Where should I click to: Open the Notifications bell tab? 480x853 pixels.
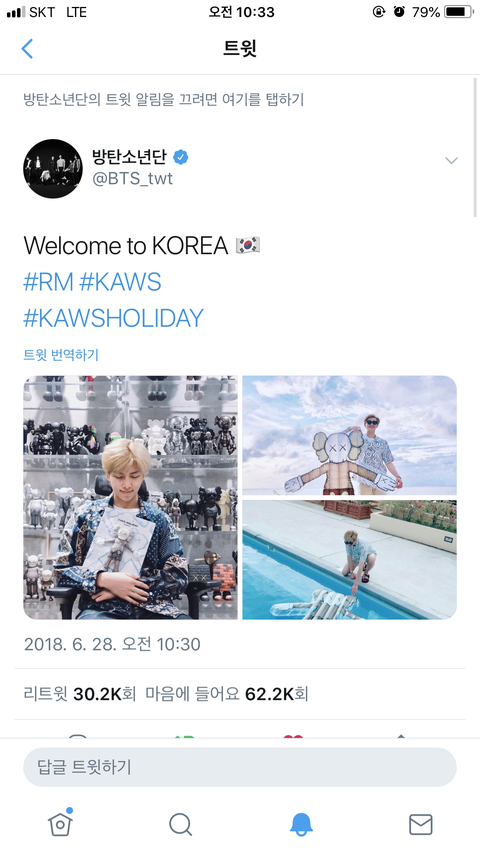[x=300, y=824]
